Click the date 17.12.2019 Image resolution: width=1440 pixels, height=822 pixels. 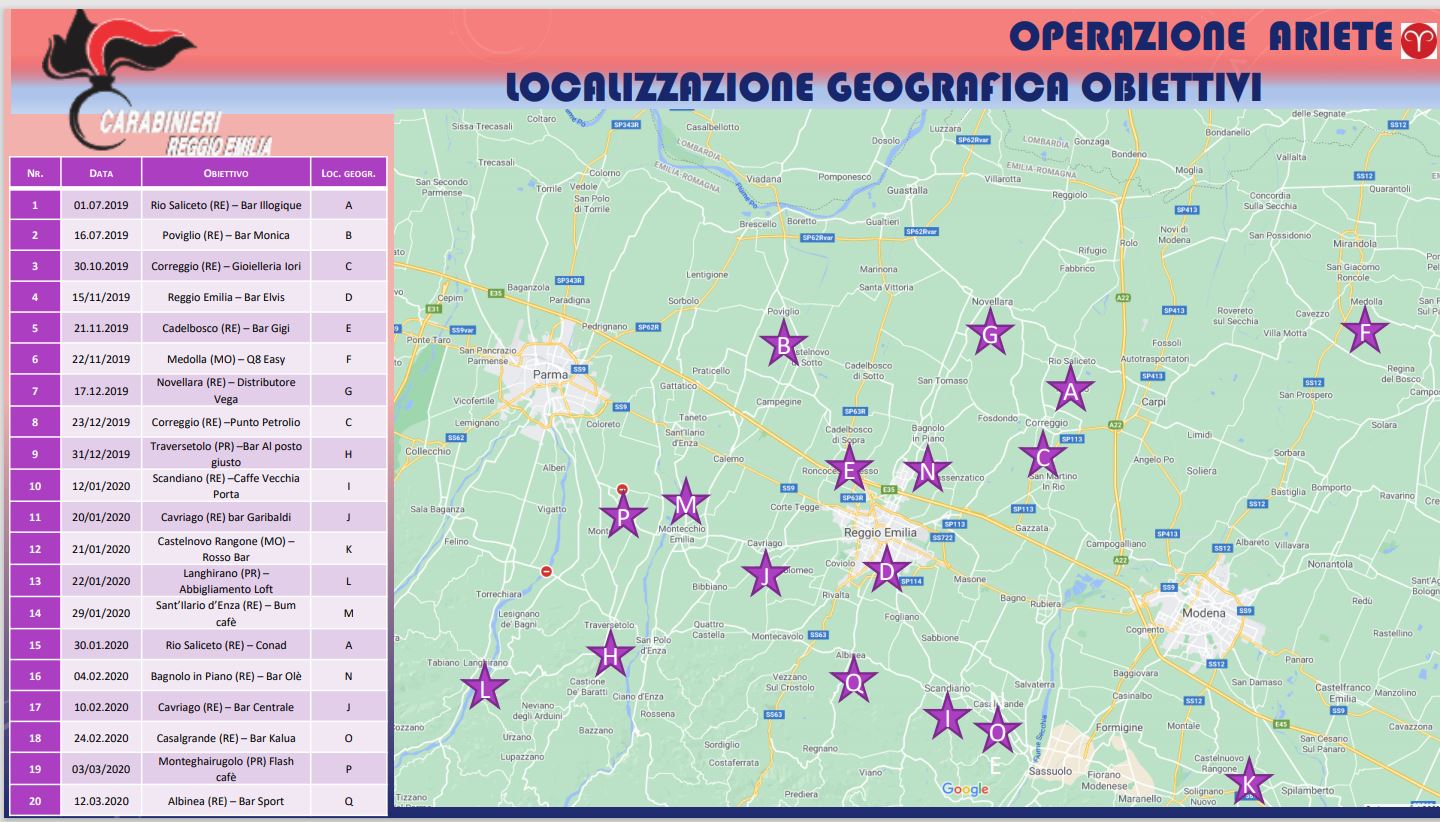pyautogui.click(x=101, y=391)
